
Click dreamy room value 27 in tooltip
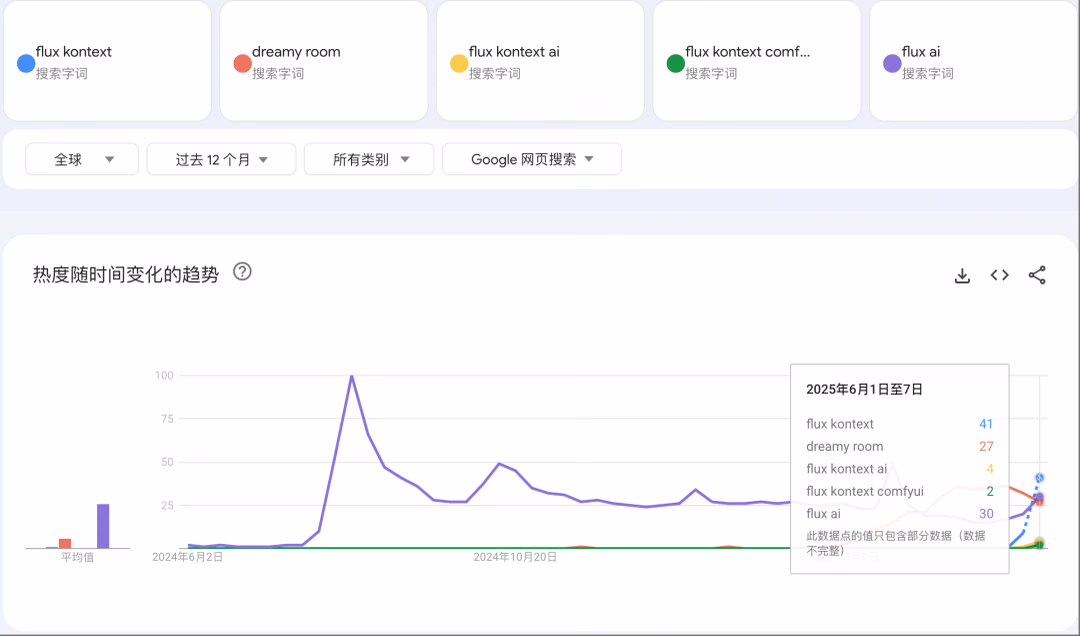(986, 447)
